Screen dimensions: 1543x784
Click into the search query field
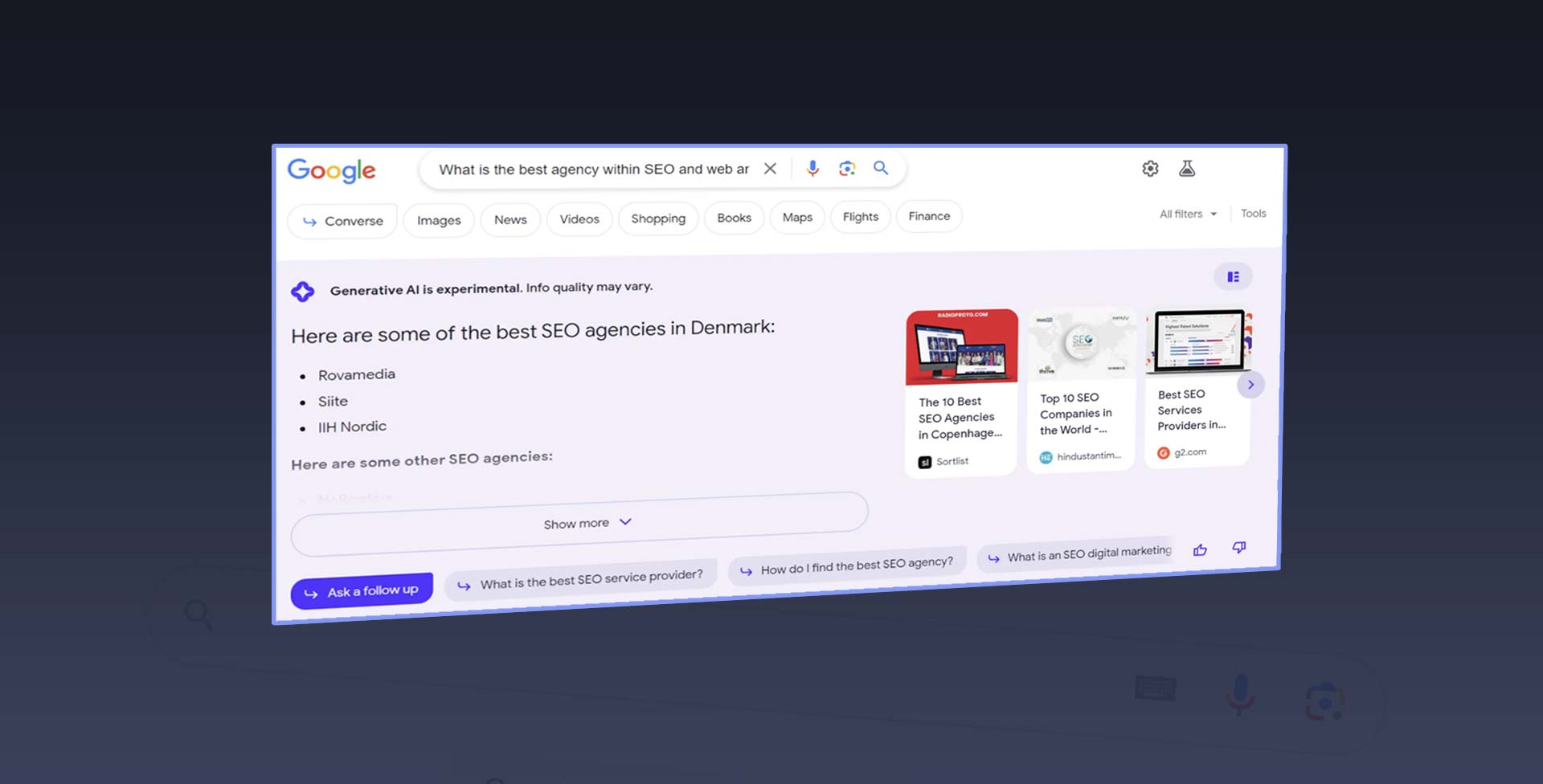click(x=593, y=169)
